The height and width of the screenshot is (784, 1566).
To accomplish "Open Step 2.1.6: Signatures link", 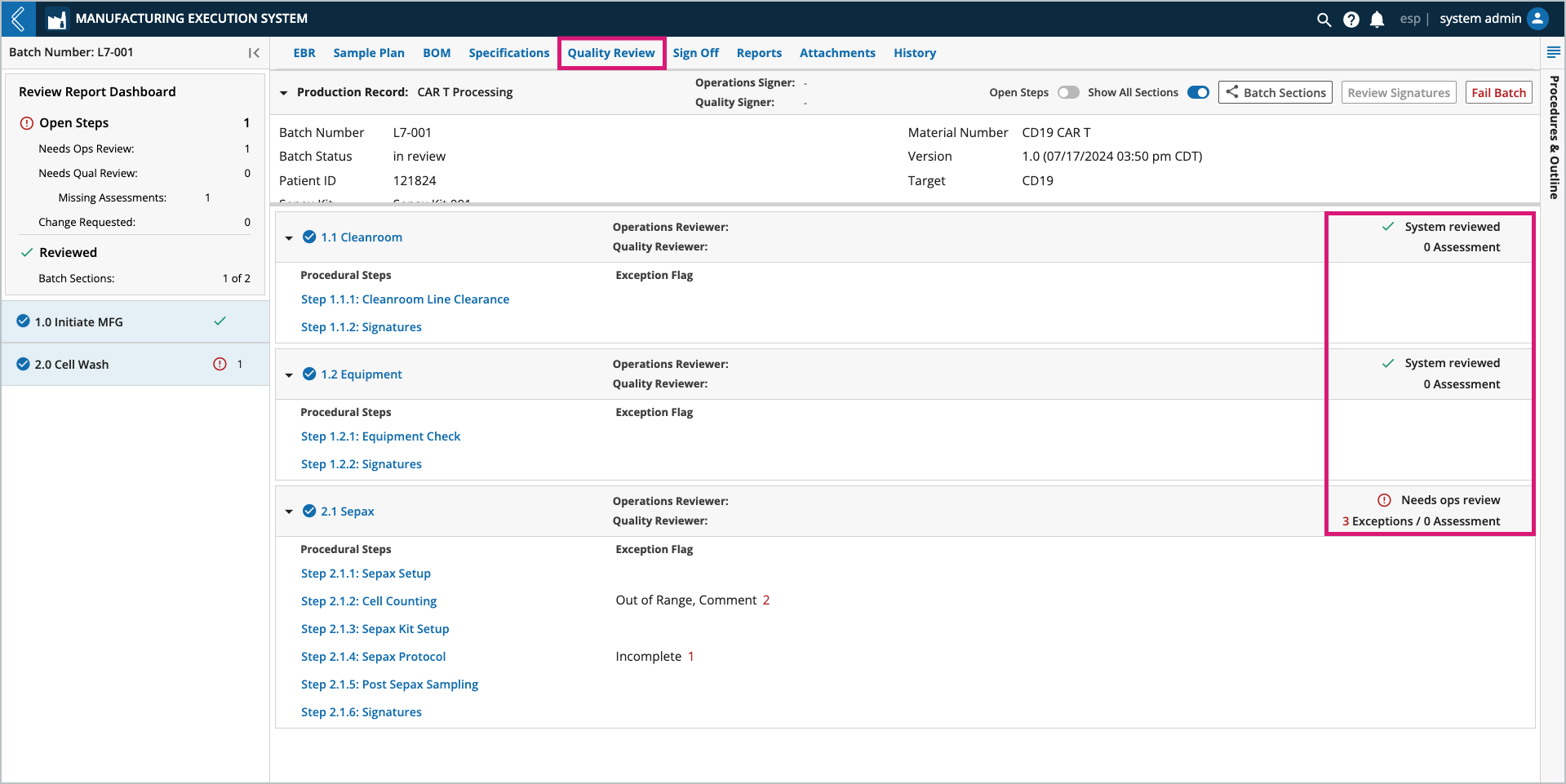I will [362, 712].
